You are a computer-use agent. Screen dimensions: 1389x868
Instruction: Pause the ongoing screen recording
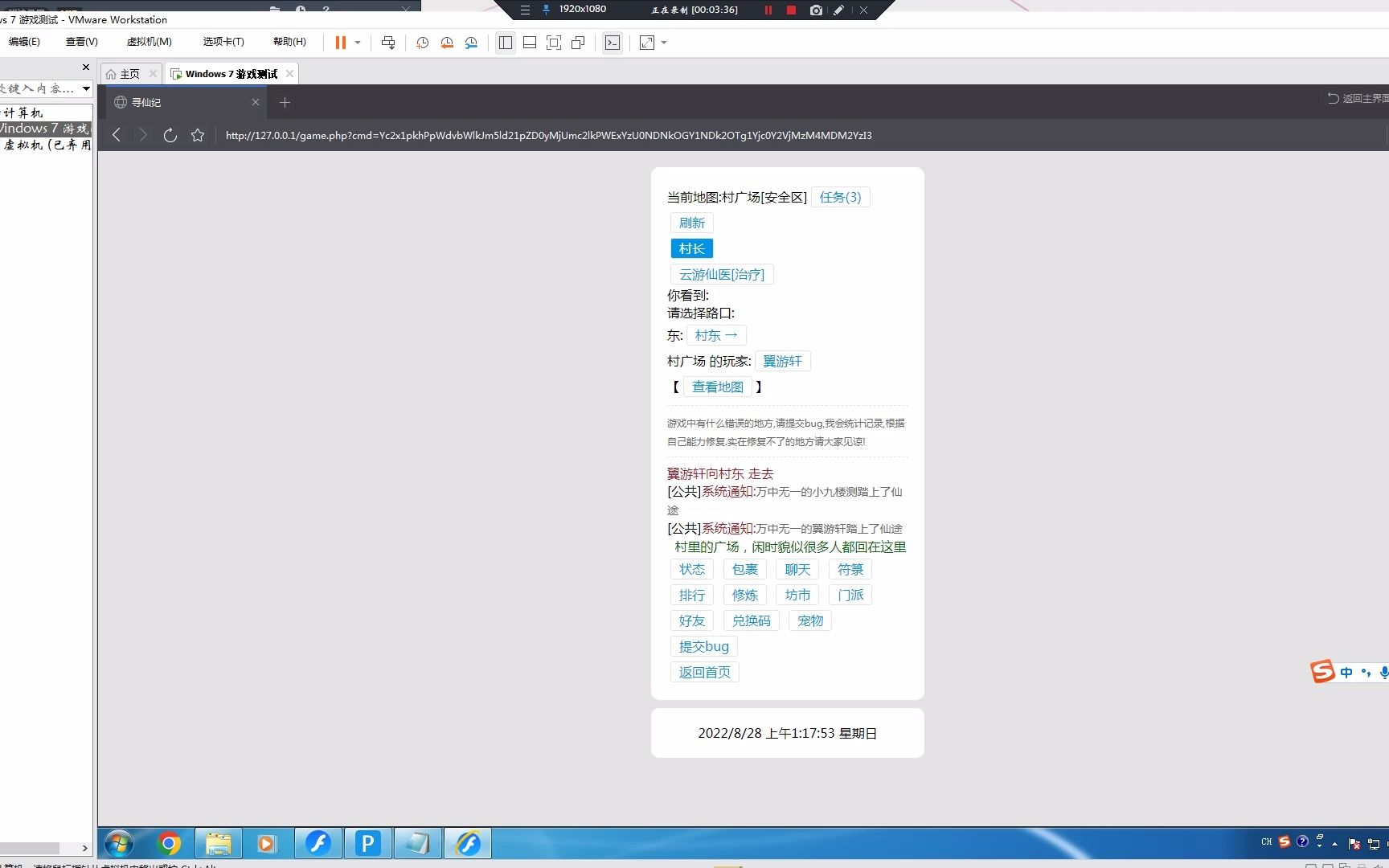click(768, 10)
